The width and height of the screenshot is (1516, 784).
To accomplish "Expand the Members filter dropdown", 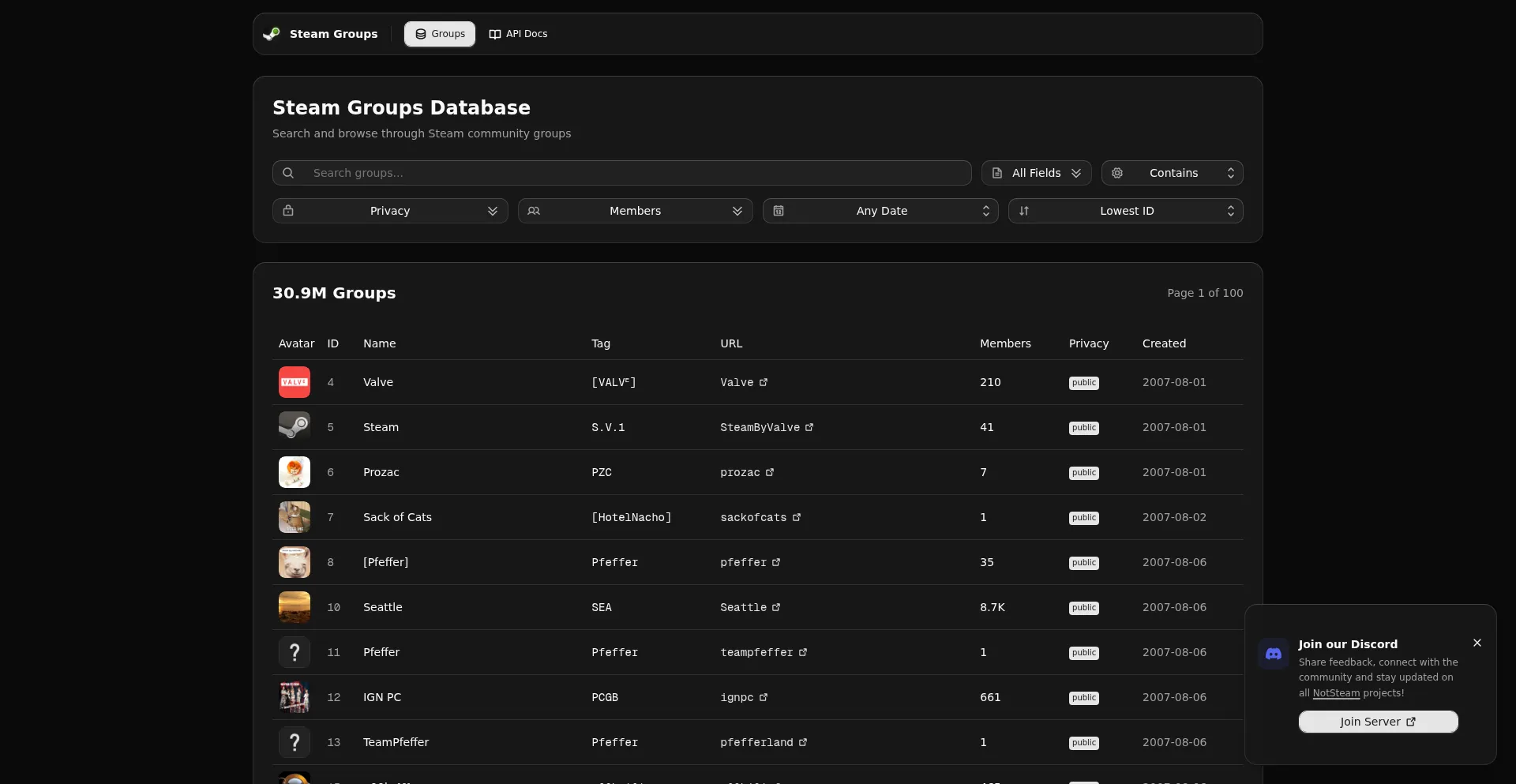I will pyautogui.click(x=636, y=211).
